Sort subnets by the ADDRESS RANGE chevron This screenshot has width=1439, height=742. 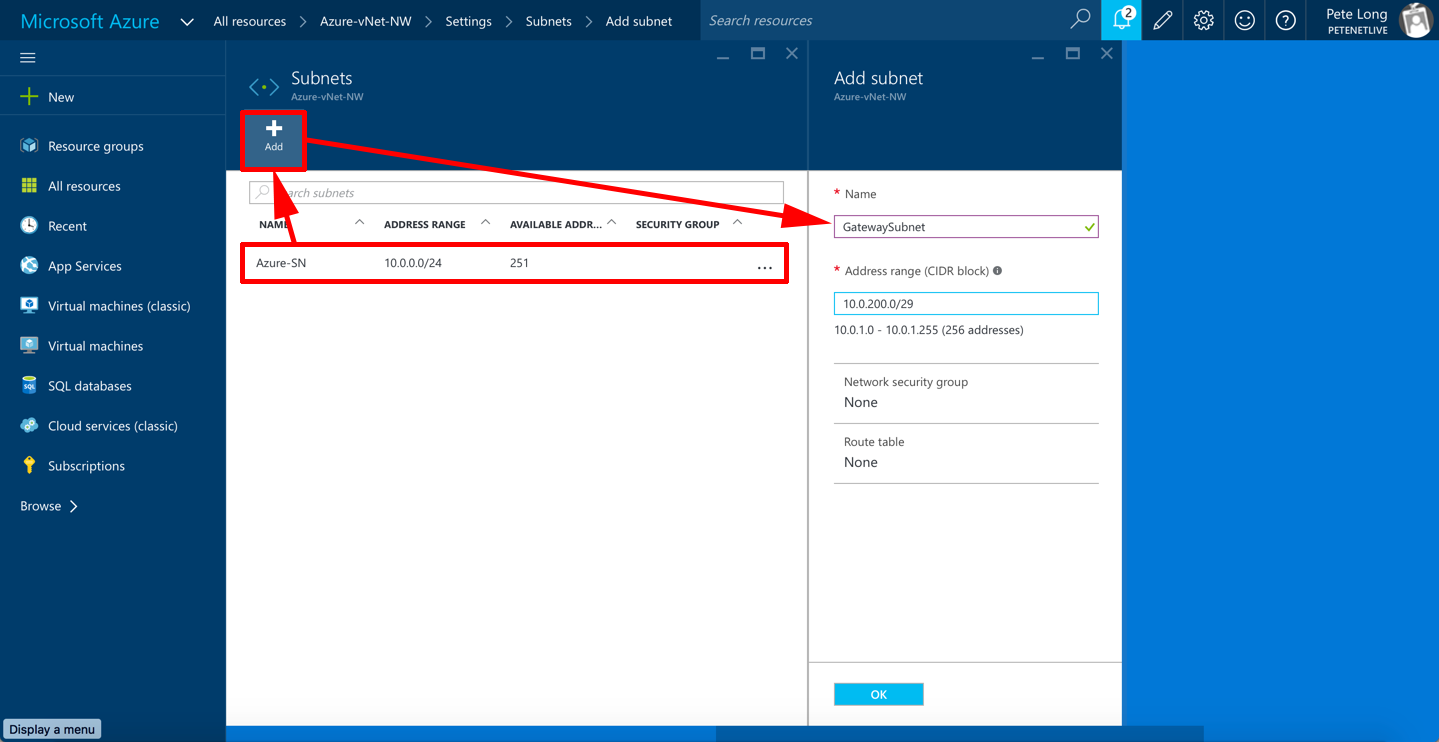(484, 221)
